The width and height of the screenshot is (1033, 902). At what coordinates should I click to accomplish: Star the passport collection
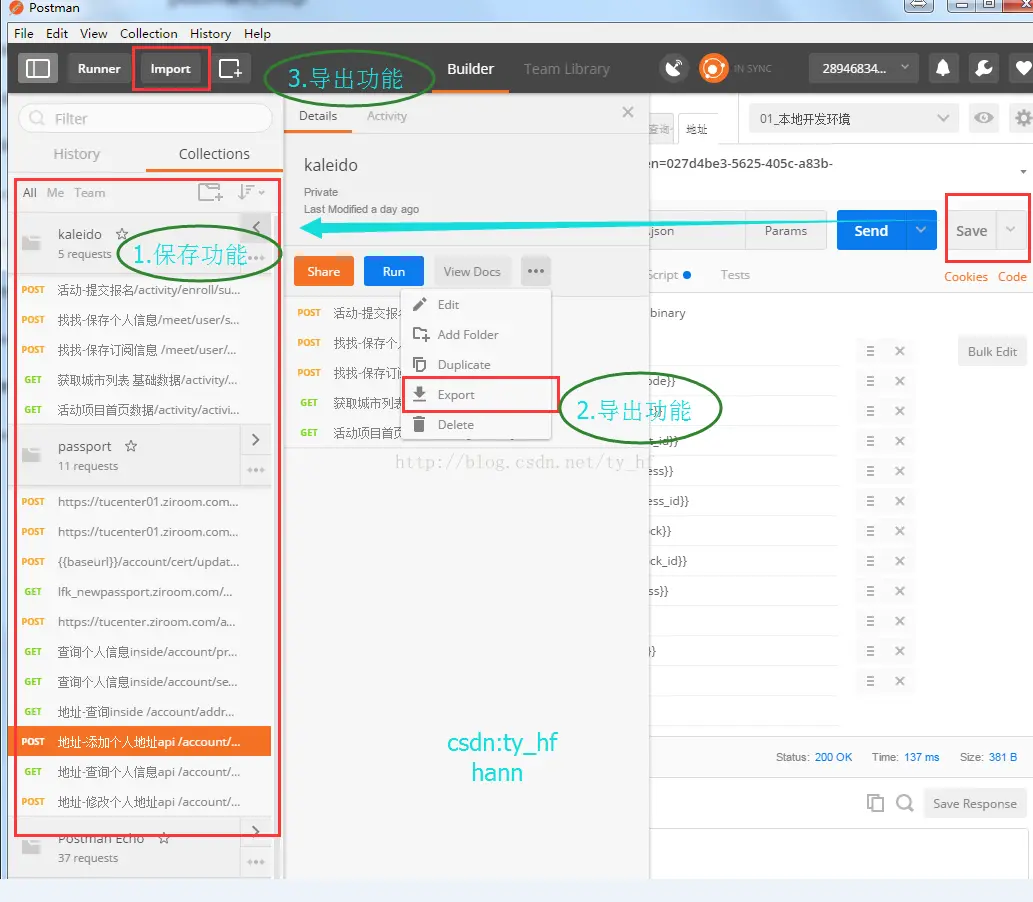click(131, 446)
